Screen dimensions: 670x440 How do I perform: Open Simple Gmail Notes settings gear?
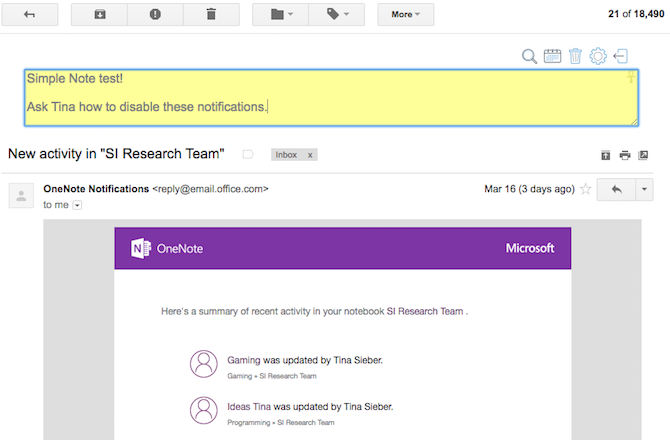[x=598, y=56]
